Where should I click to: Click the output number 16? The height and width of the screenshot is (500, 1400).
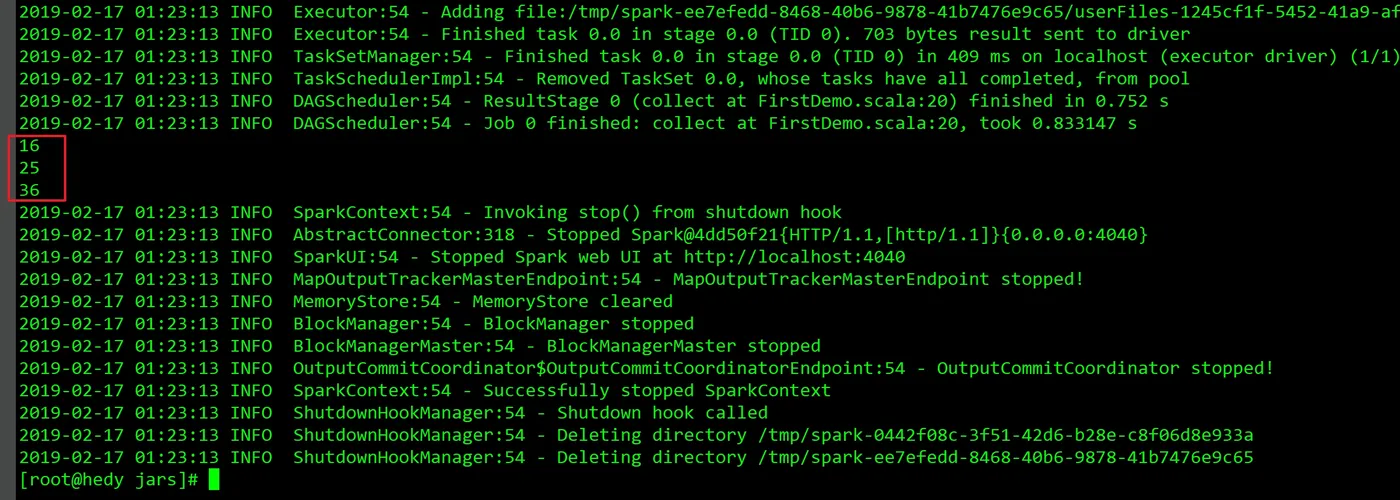coord(29,146)
